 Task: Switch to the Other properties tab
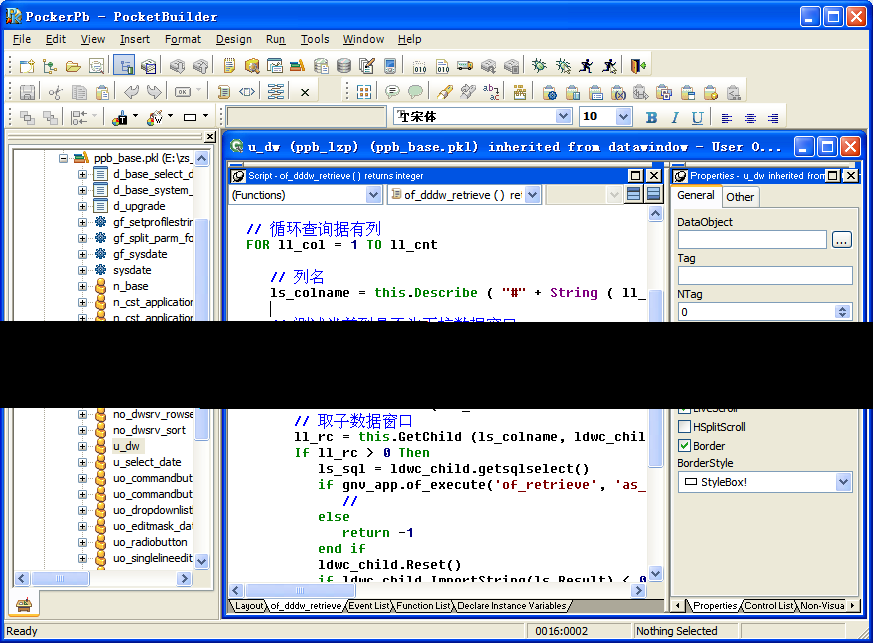pyautogui.click(x=740, y=197)
